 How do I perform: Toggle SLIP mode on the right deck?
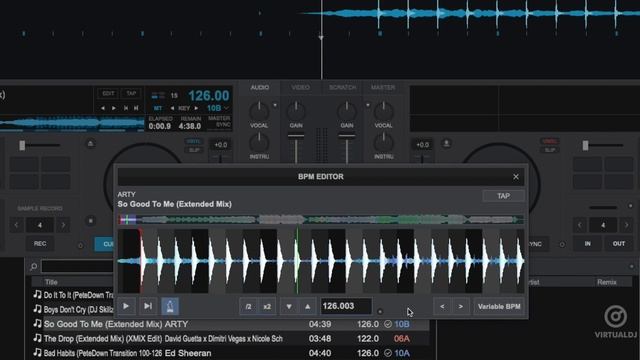point(549,150)
